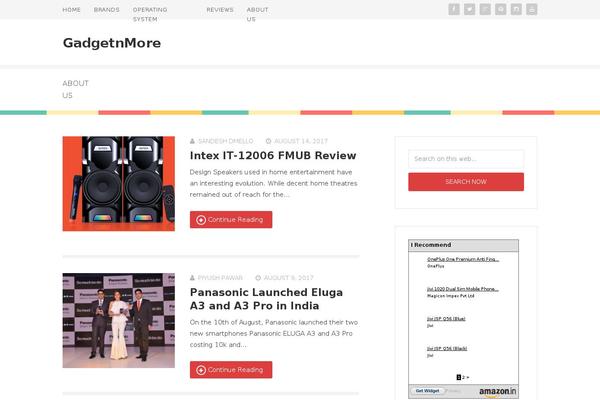This screenshot has height=400, width=600.
Task: Go to HOME in the top navigation
Action: 72,10
